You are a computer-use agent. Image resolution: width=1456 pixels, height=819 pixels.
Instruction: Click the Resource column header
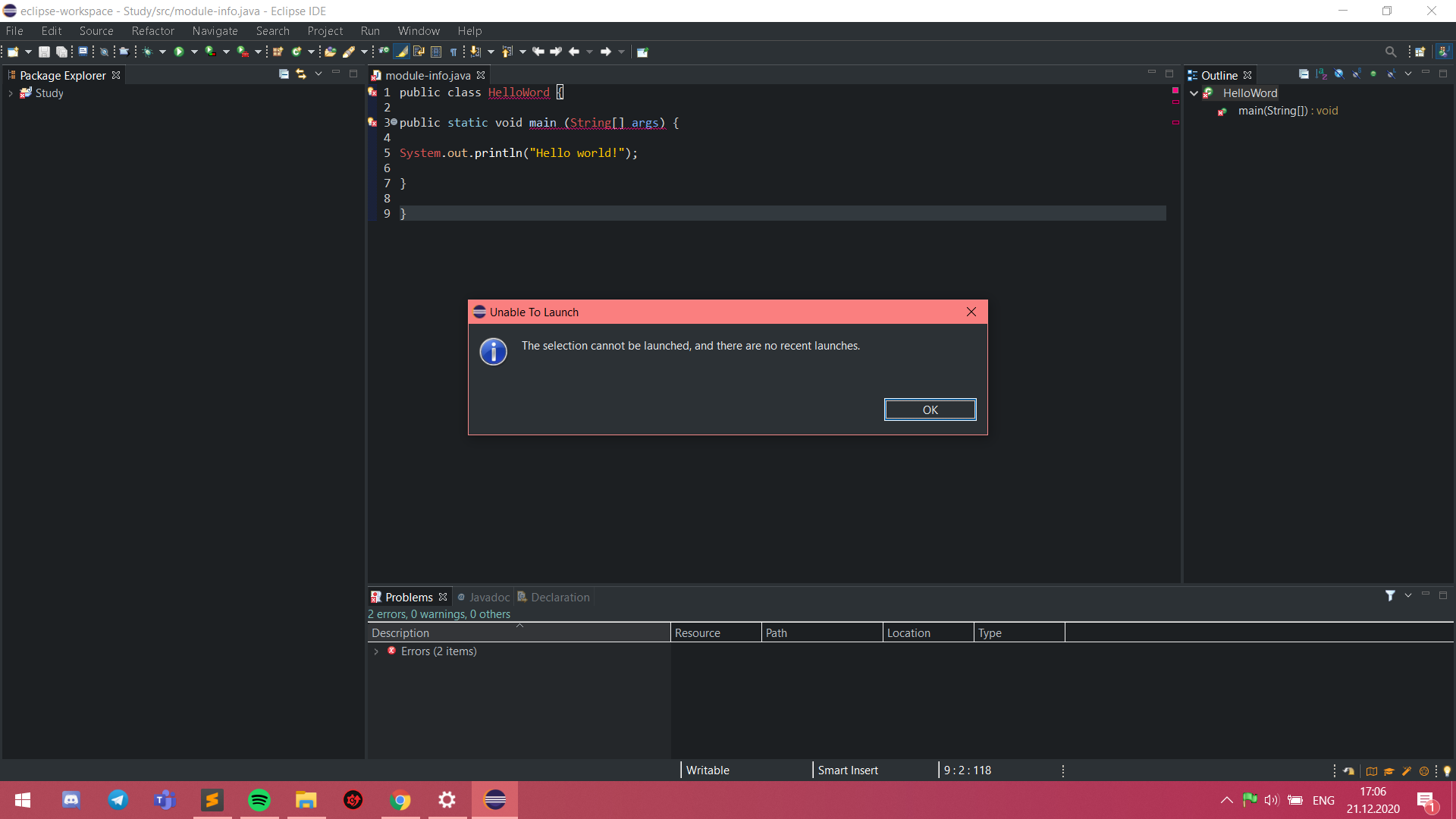click(716, 632)
